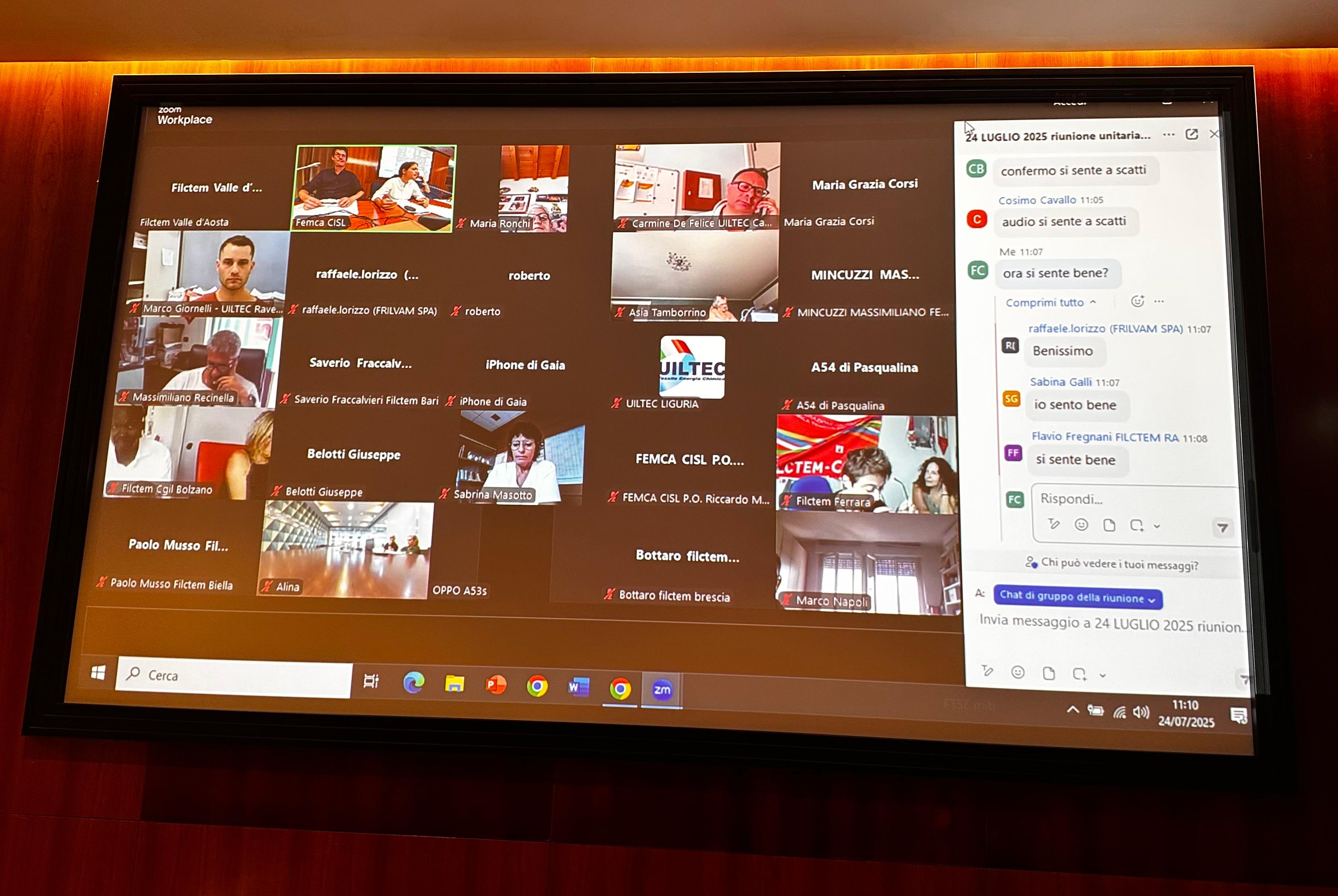Show hidden system tray icons

point(1073,709)
